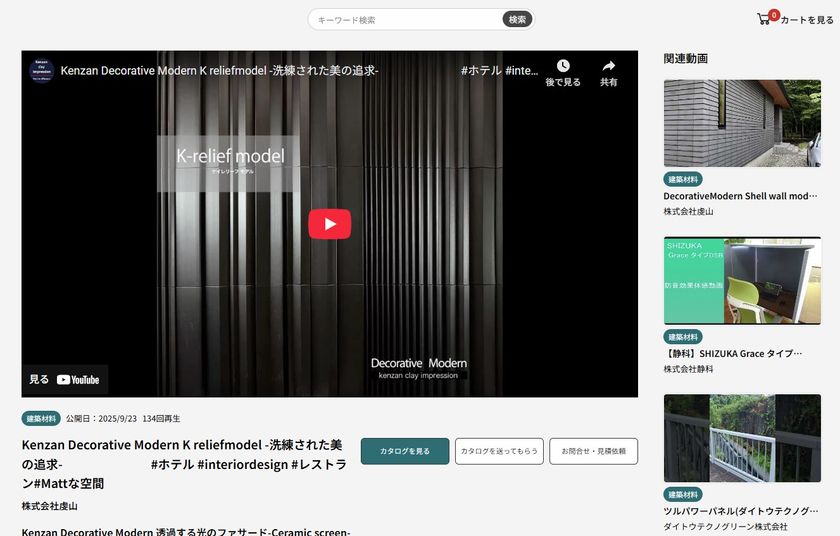Viewport: 840px width, 536px height.
Task: Open video on YouTube logo
Action: [78, 380]
